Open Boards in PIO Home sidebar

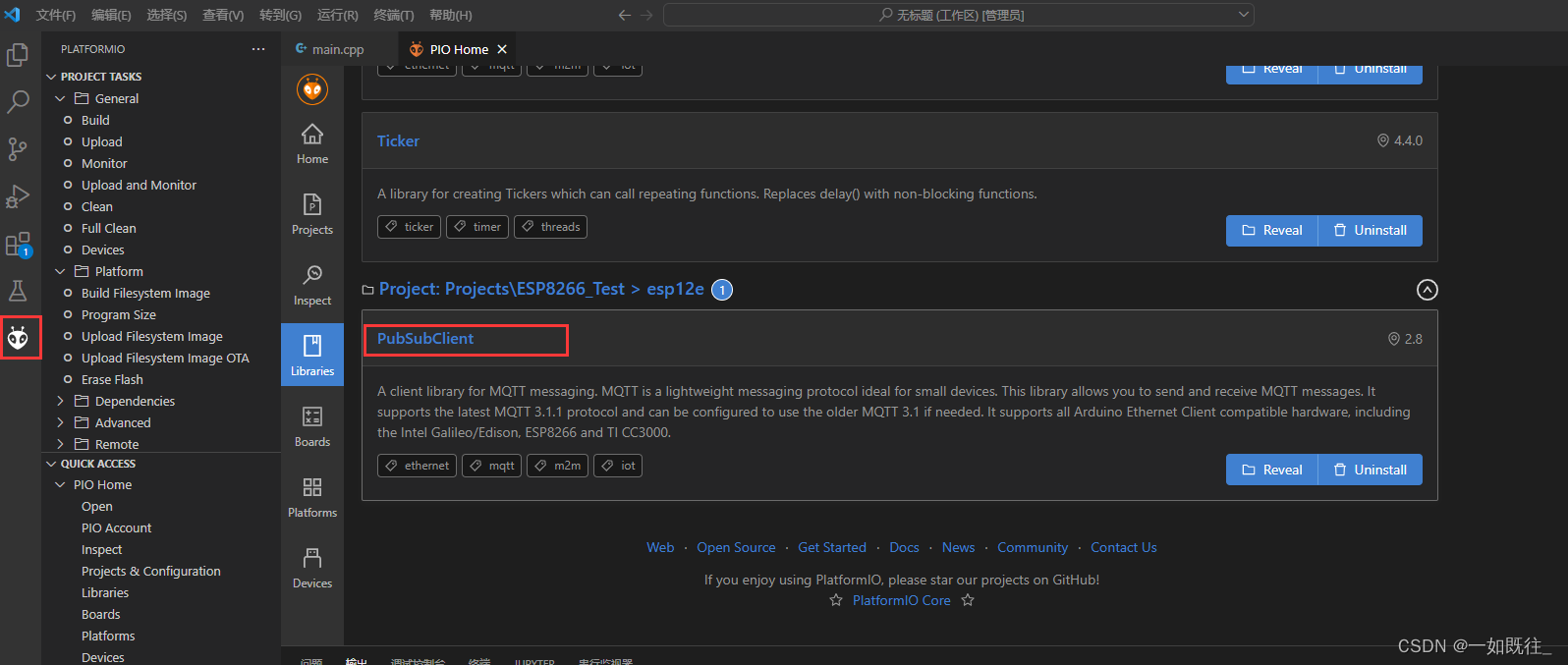click(312, 426)
